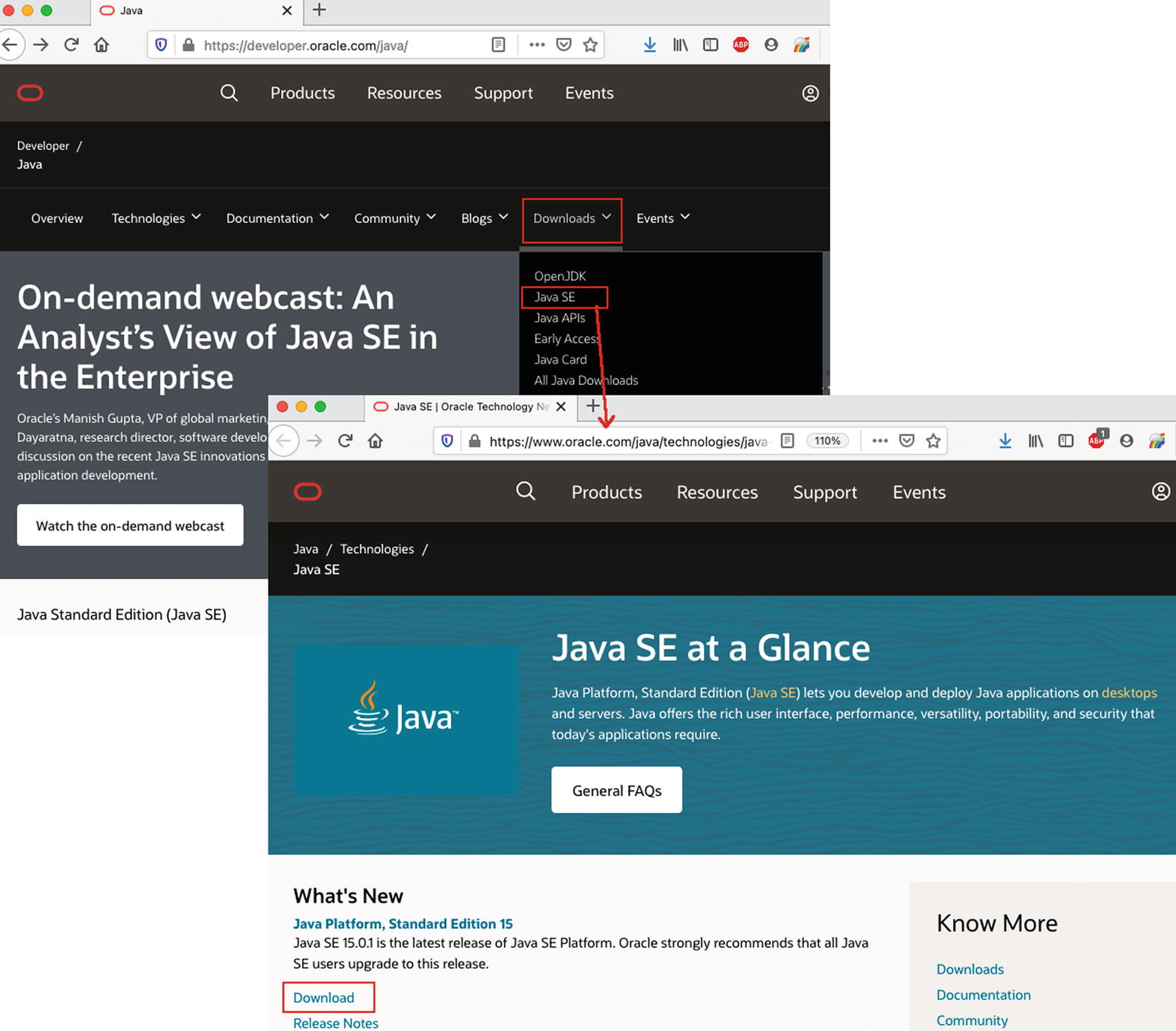Select Java Card from Downloads menu
The height and width of the screenshot is (1031, 1176).
560,360
